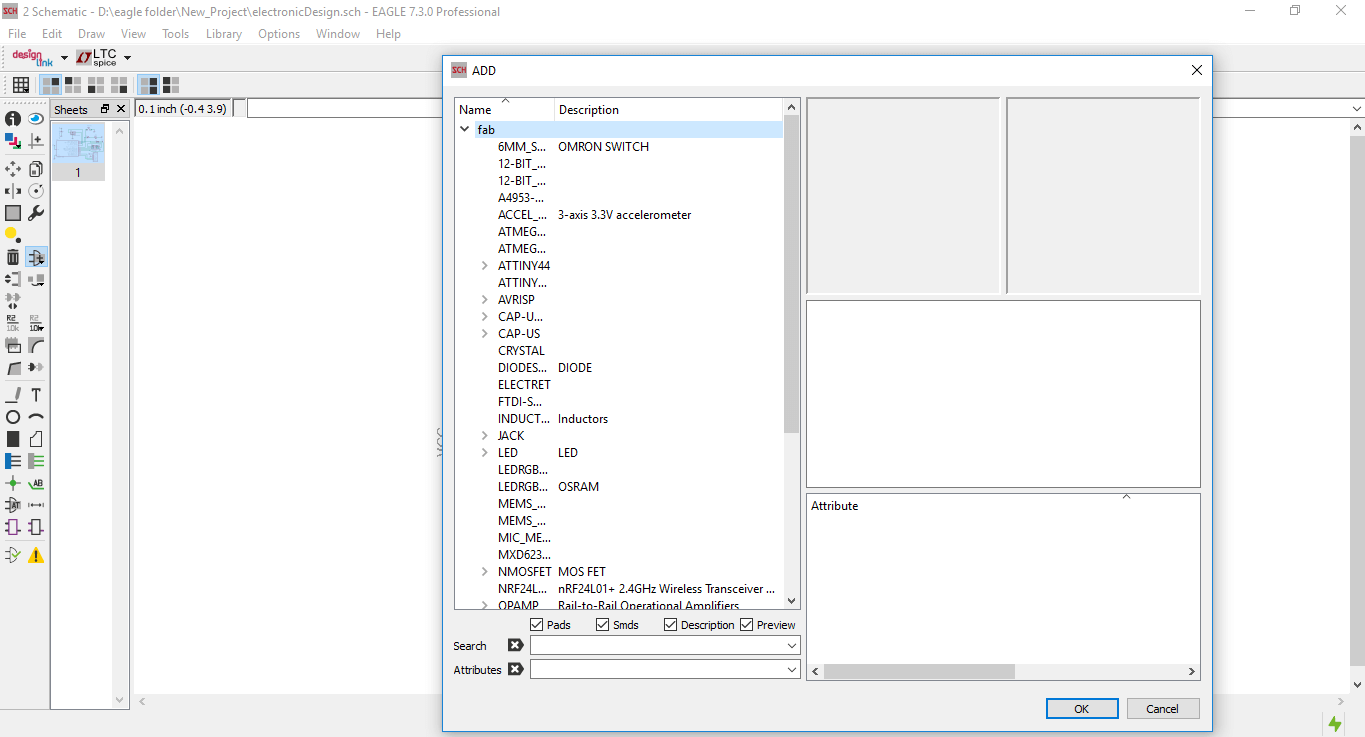The image size is (1365, 737).
Task: Select the Wire line tool
Action: [x=13, y=395]
